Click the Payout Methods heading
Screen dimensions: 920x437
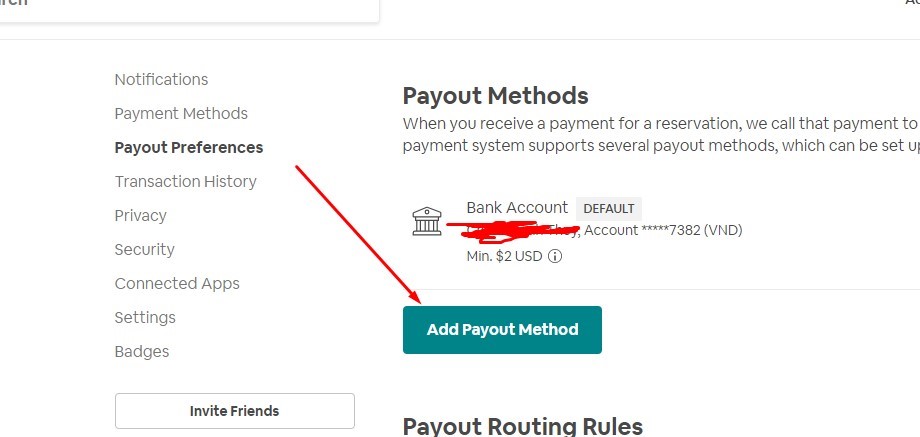click(x=496, y=96)
